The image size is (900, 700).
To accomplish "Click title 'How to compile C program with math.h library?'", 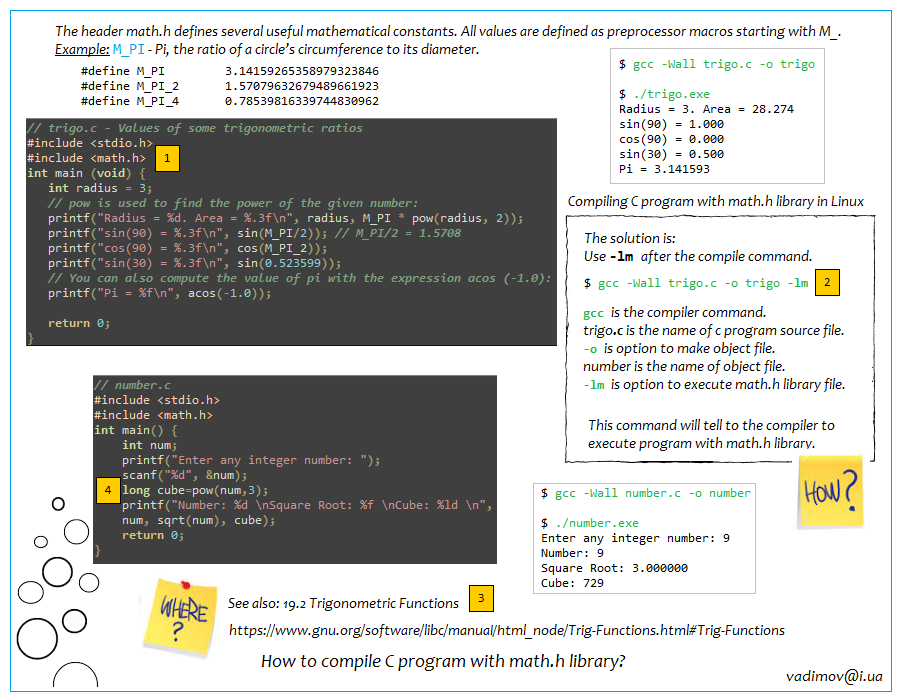I will tap(443, 660).
